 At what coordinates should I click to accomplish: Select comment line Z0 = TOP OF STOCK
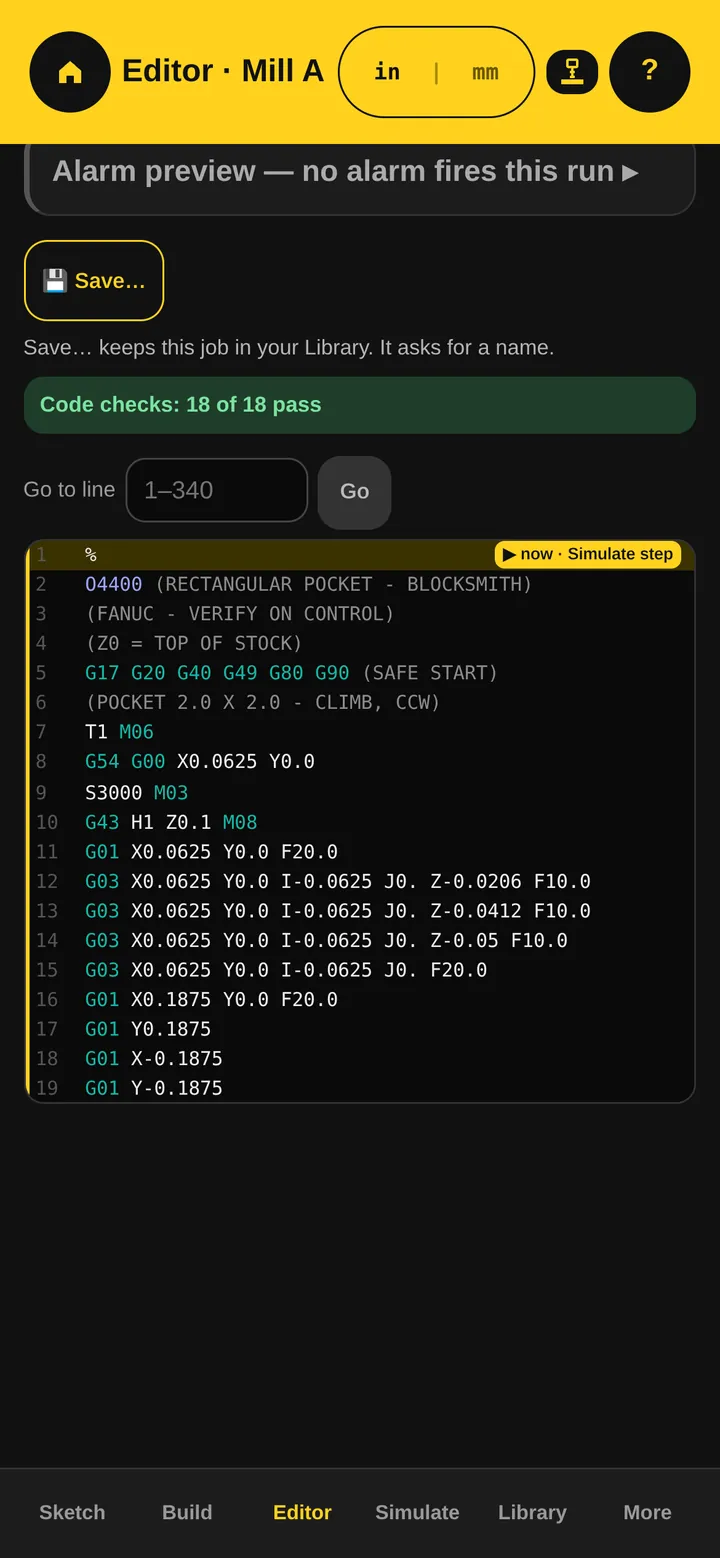(x=360, y=643)
